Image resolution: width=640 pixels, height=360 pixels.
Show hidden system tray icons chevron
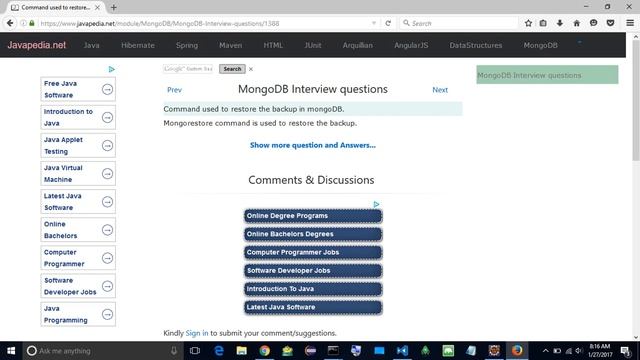(x=545, y=351)
